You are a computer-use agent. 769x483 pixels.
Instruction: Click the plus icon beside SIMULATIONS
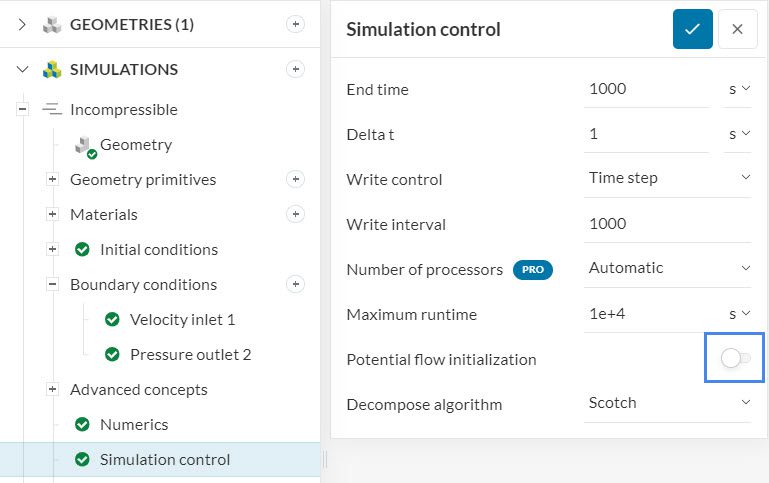[x=295, y=70]
